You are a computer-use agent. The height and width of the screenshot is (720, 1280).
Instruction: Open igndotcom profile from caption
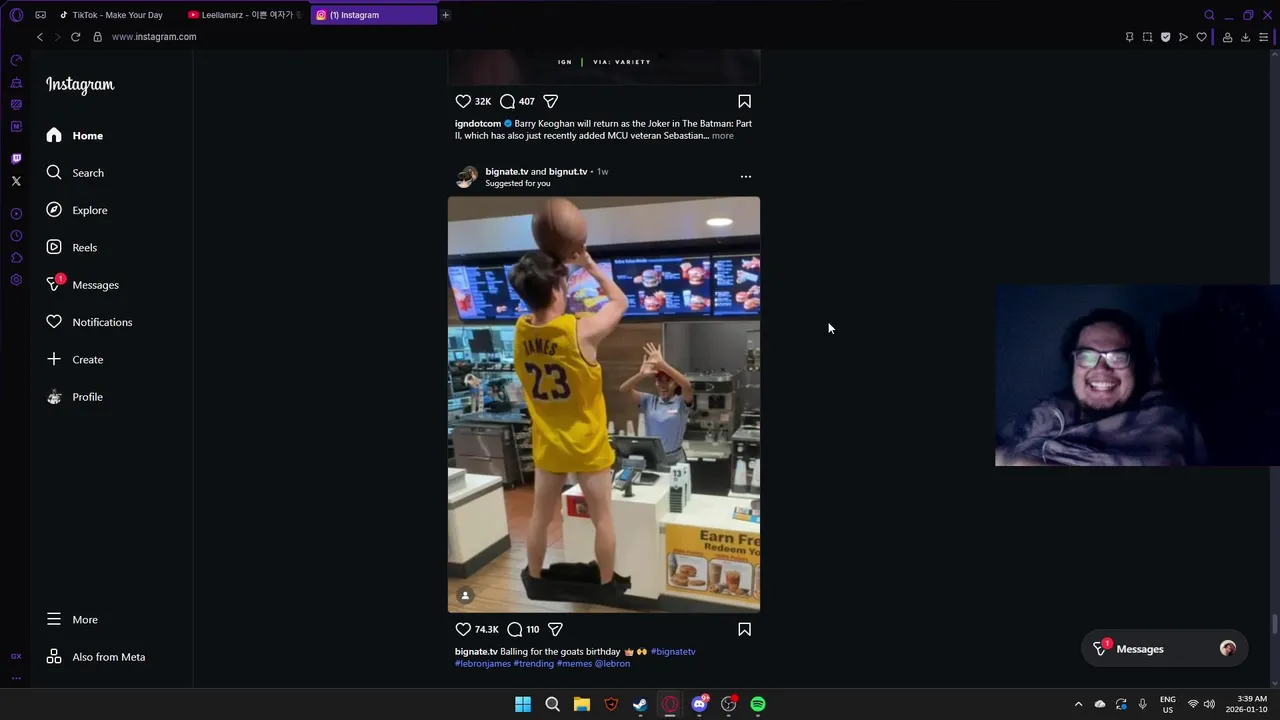point(478,124)
